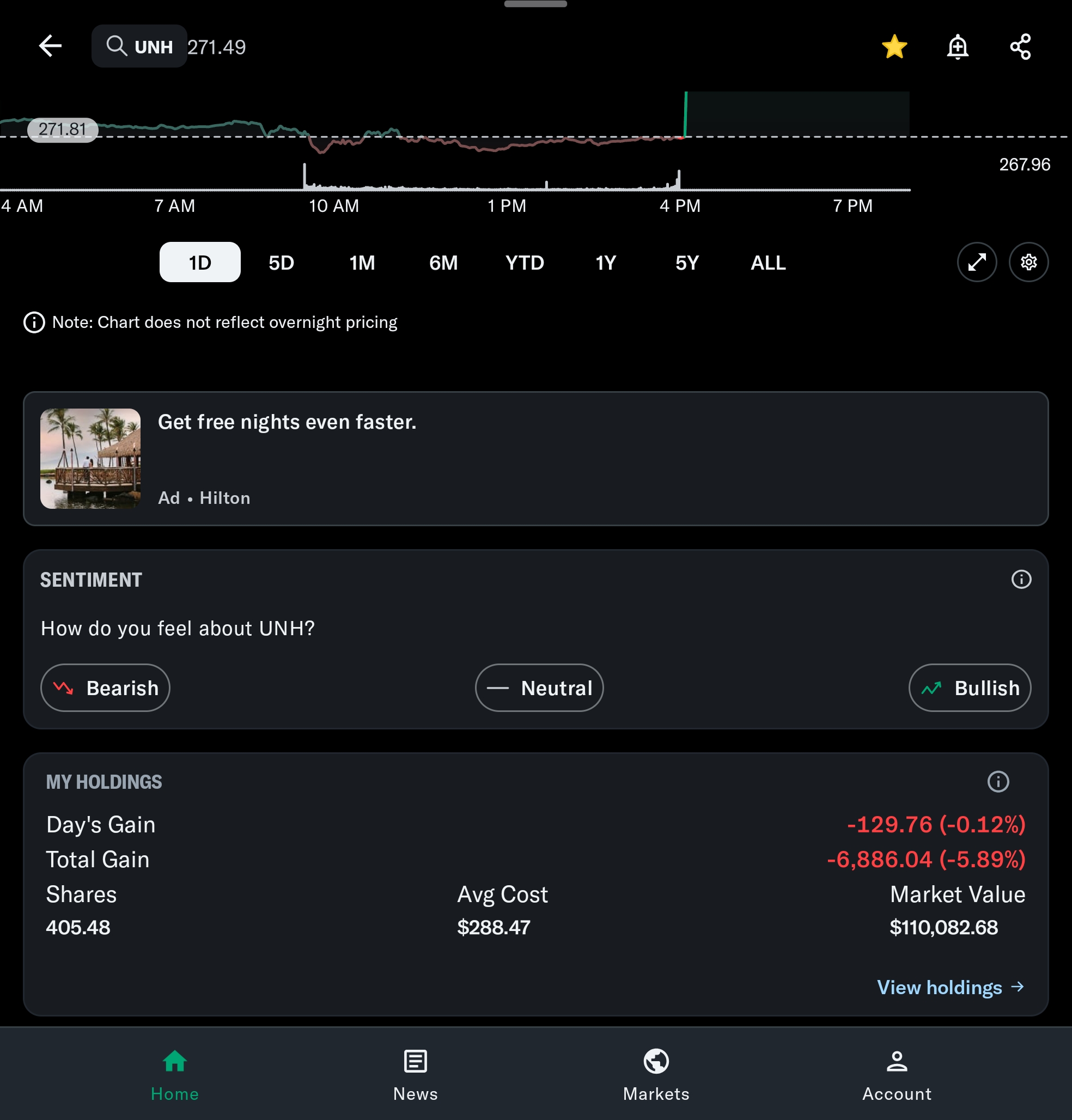Tap the chart note info icon
Image resolution: width=1072 pixels, height=1120 pixels.
[34, 322]
